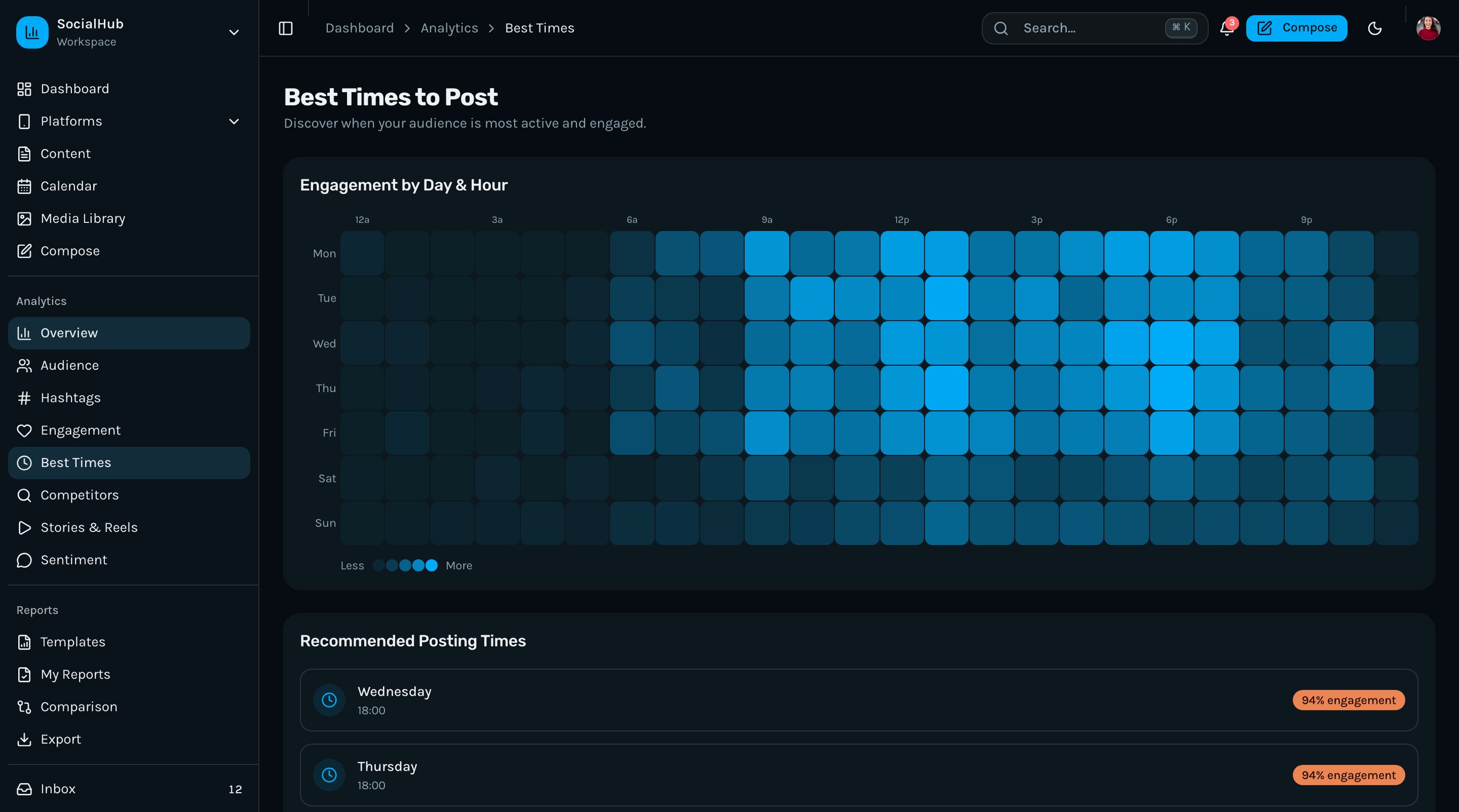Click the blue Compose button
The image size is (1459, 812).
click(1296, 28)
